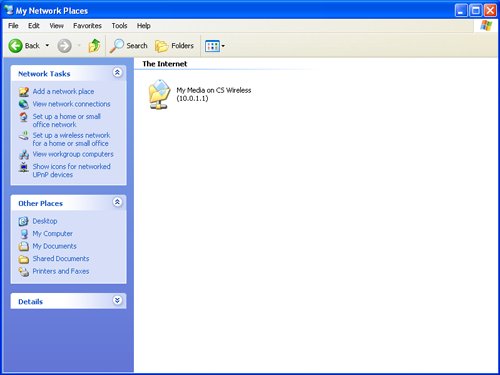Viewport: 500px width, 375px height.
Task: Open the Back history dropdown arrow
Action: pos(47,45)
